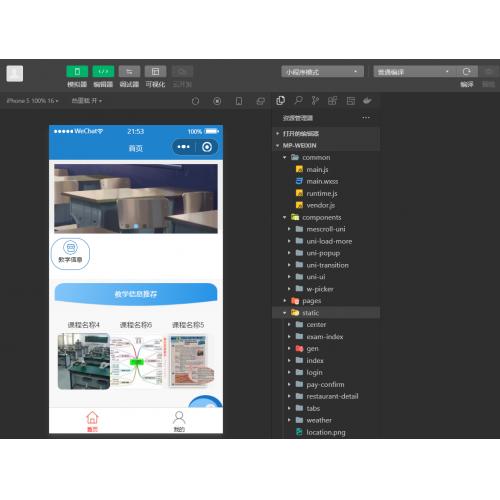
Task: Open the compile mode dropdown
Action: click(414, 71)
